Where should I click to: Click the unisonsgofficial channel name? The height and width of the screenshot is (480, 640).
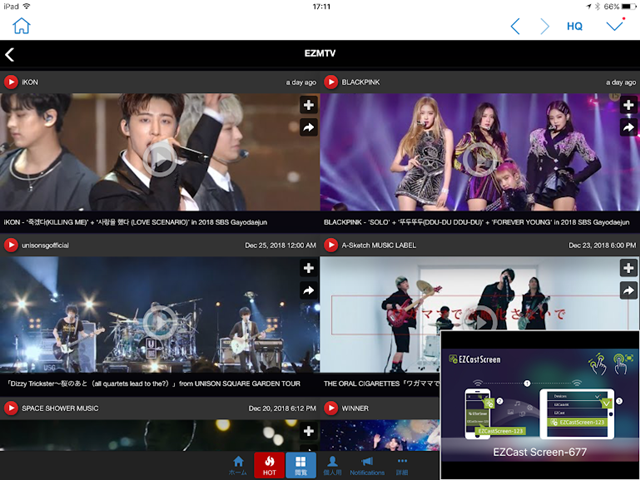coord(45,245)
